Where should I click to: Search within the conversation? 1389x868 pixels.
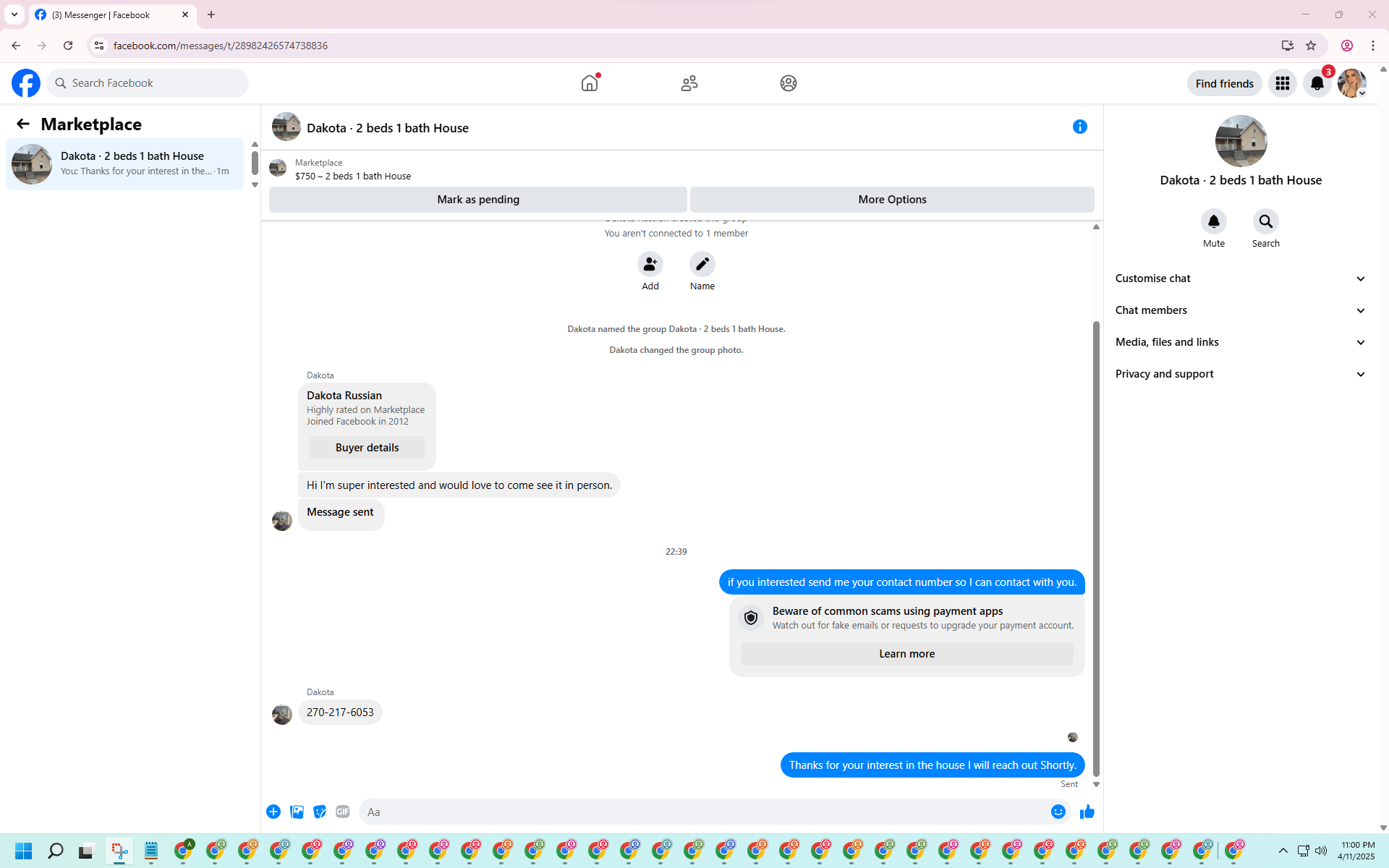coord(1266,221)
